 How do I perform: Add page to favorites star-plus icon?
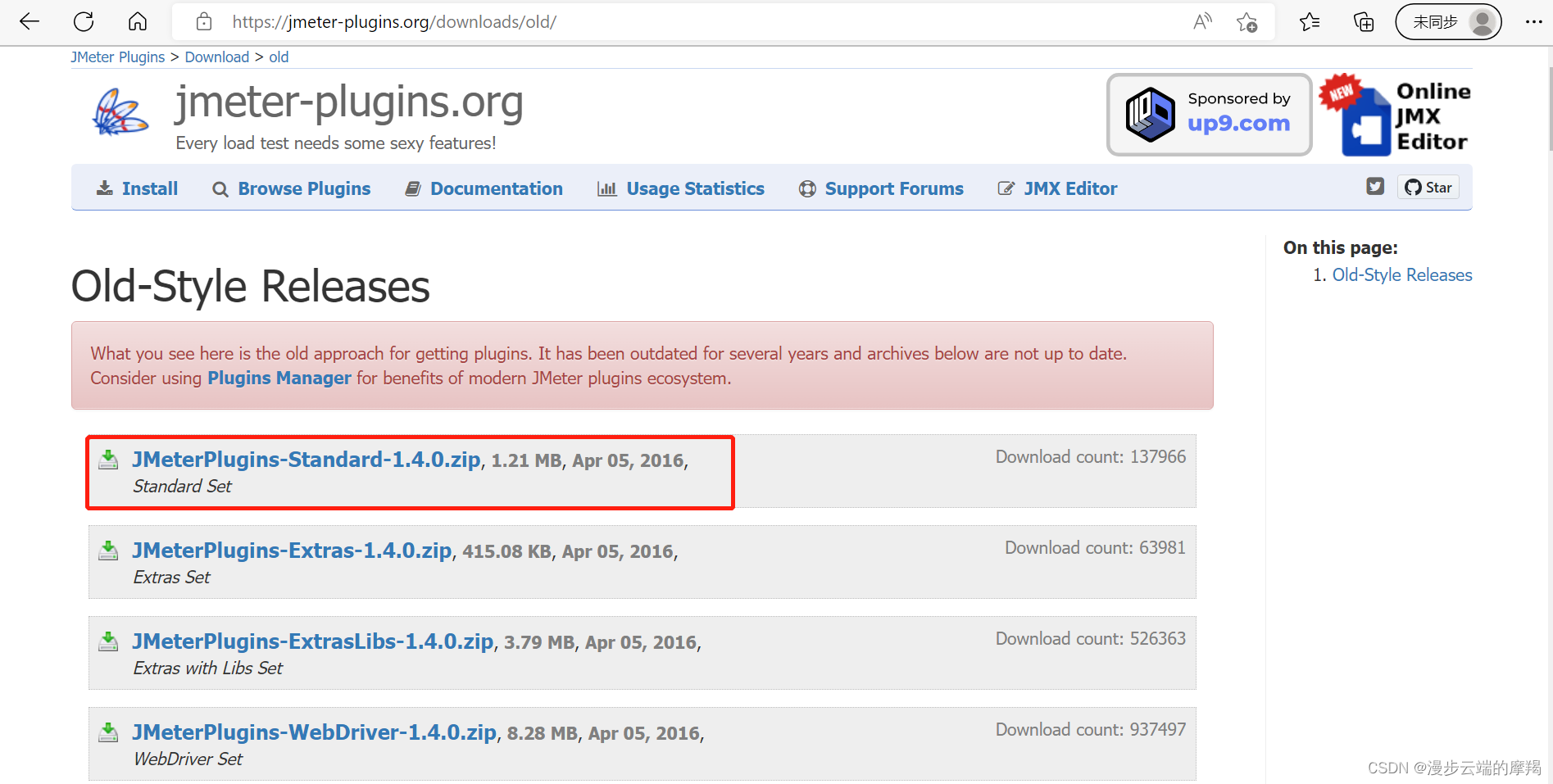click(1247, 22)
